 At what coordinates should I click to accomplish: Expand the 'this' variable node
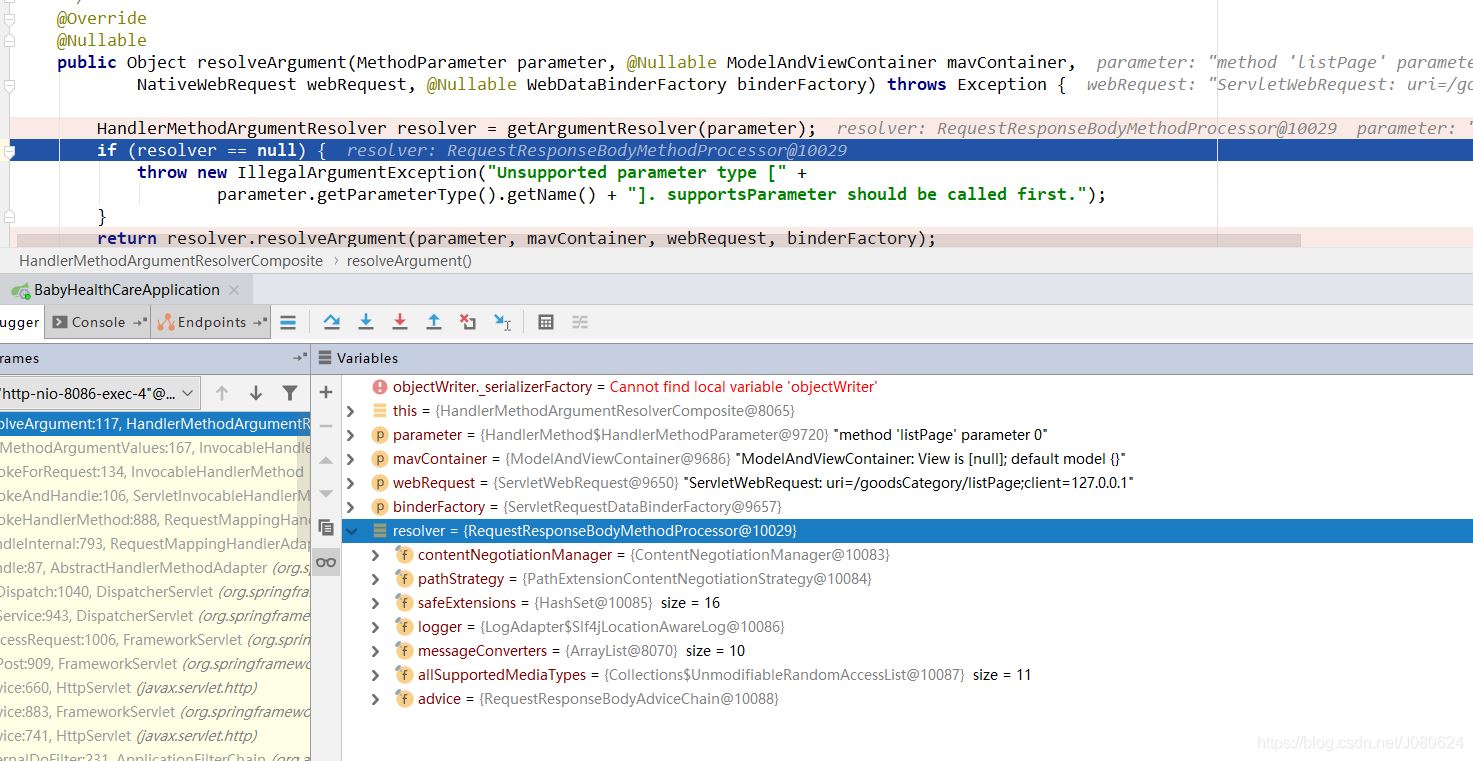click(351, 411)
